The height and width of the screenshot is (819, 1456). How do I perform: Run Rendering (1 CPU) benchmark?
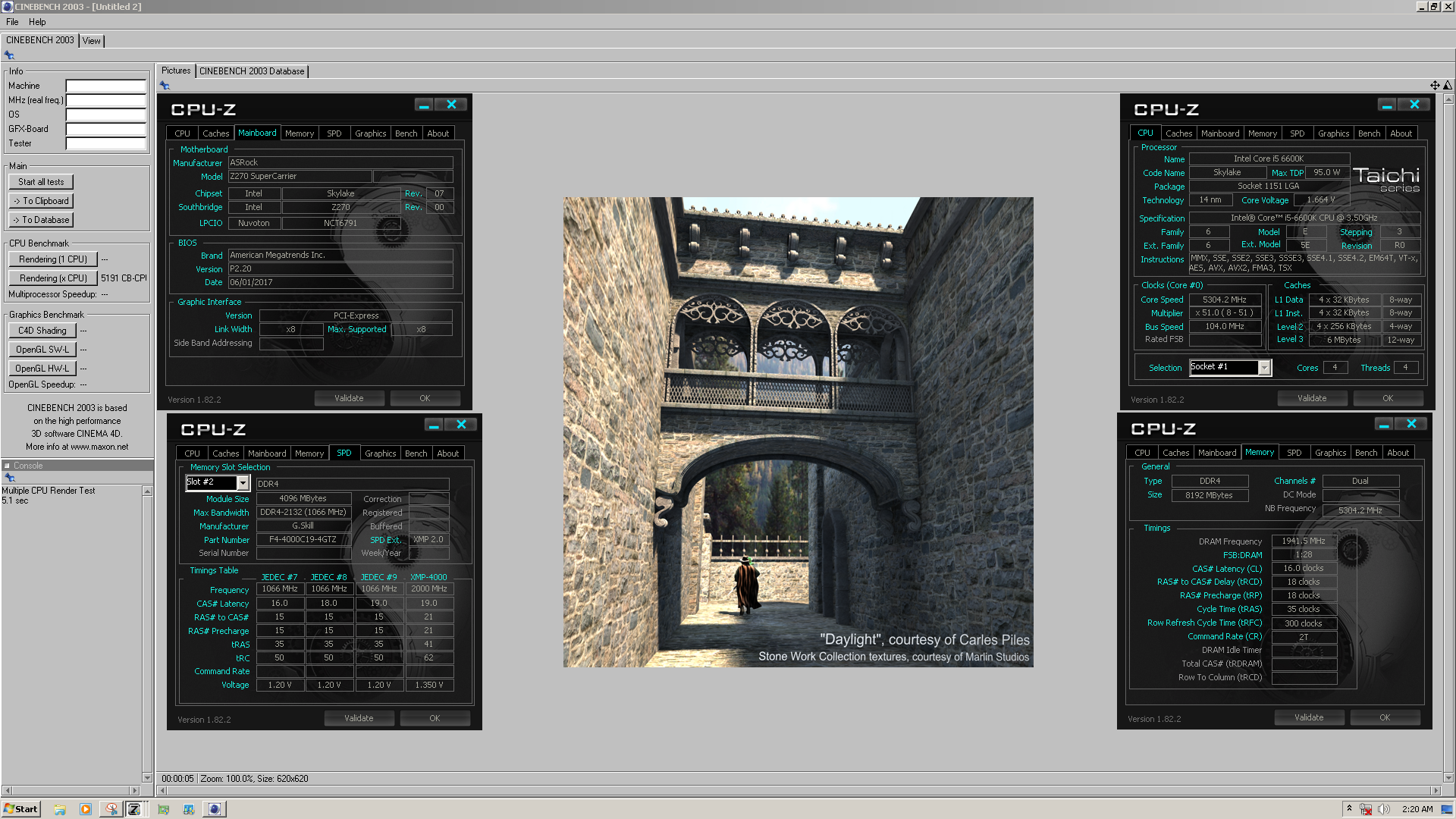coord(53,259)
